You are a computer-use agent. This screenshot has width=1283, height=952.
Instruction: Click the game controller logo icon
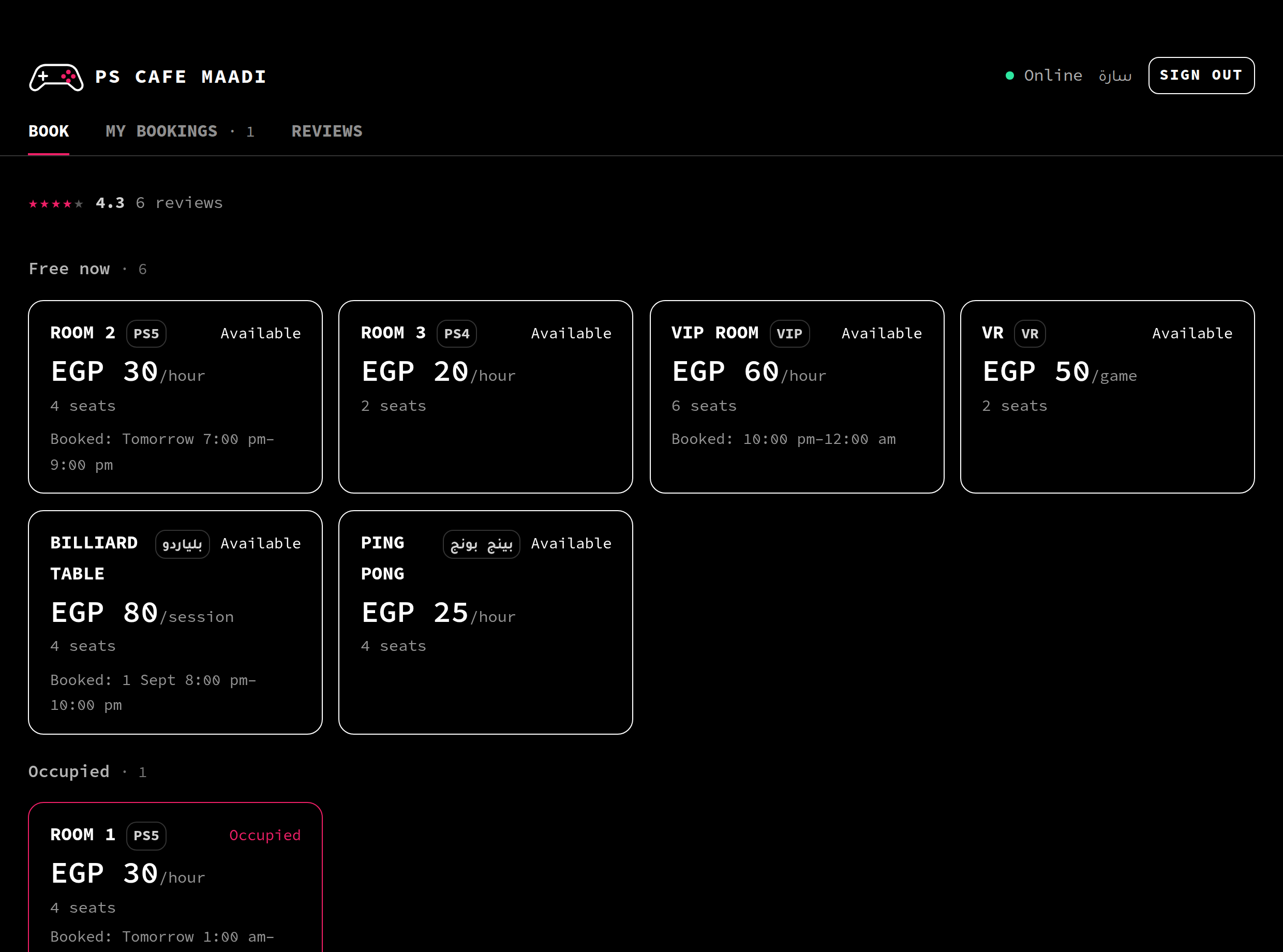(x=56, y=77)
